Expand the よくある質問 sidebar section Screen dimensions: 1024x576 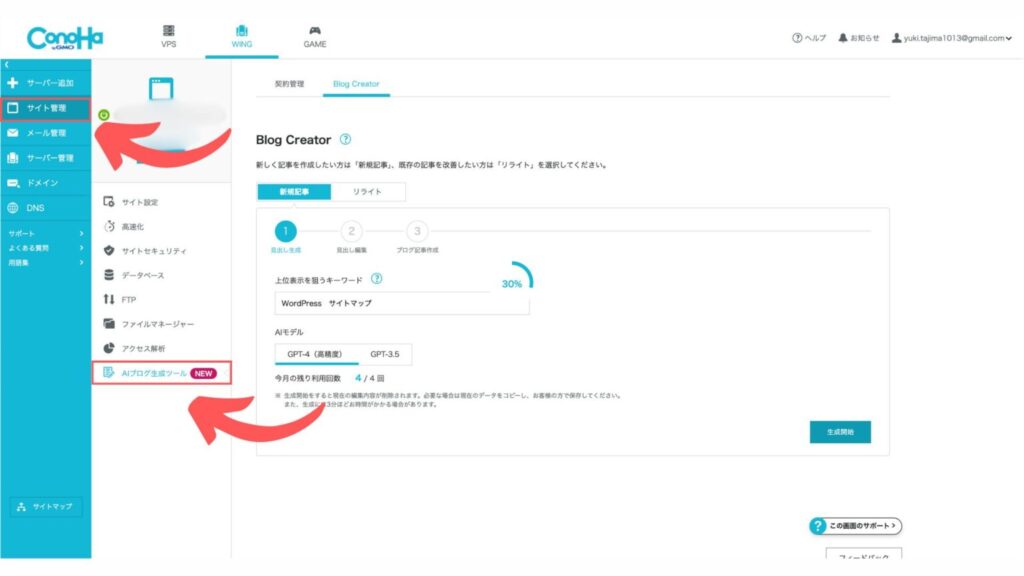coord(46,248)
